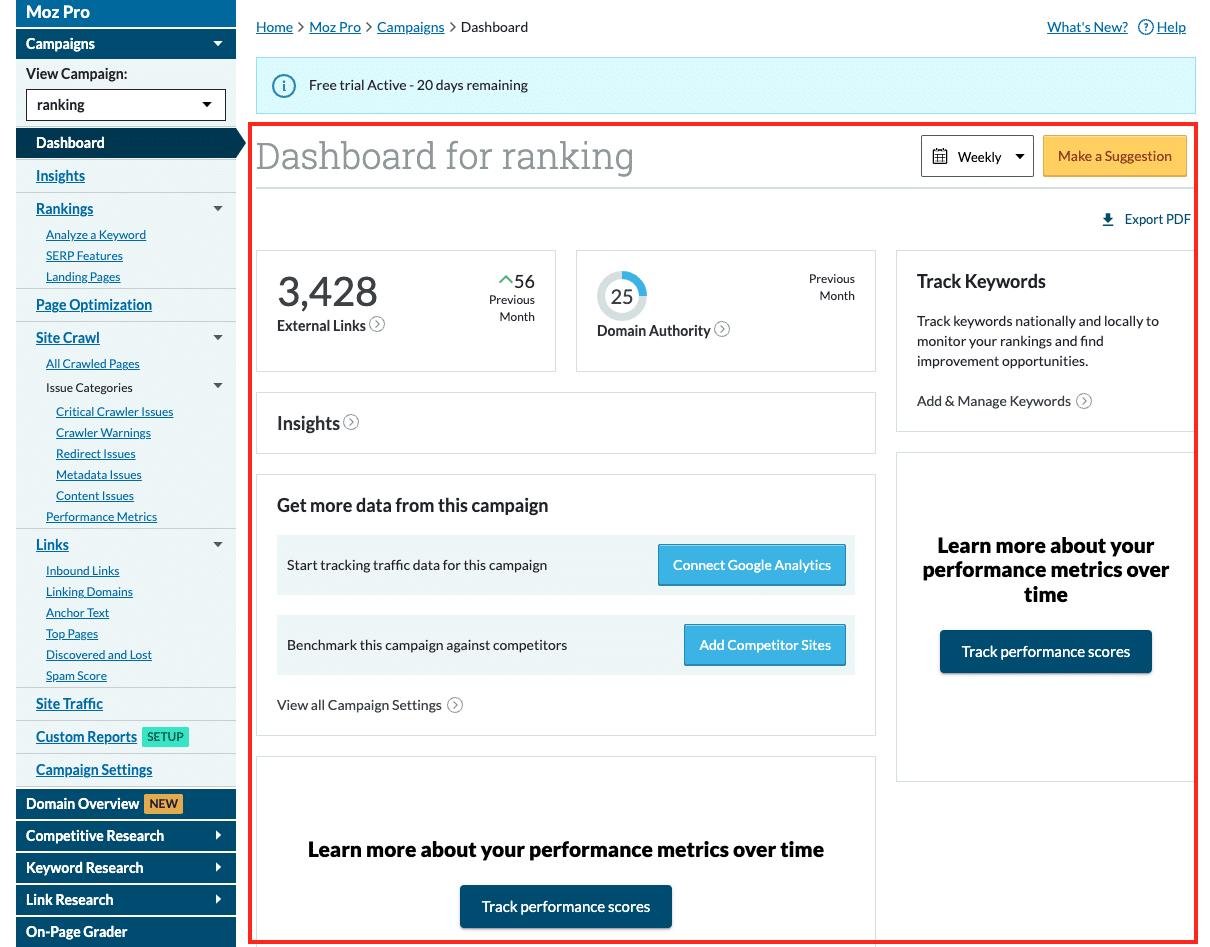Open the Domain Overview menu item
Image resolution: width=1210 pixels, height=947 pixels.
coord(83,804)
